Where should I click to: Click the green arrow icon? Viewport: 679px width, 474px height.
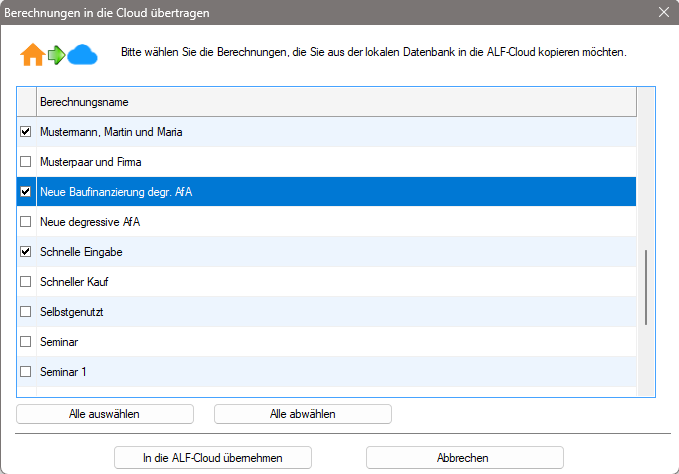point(57,54)
